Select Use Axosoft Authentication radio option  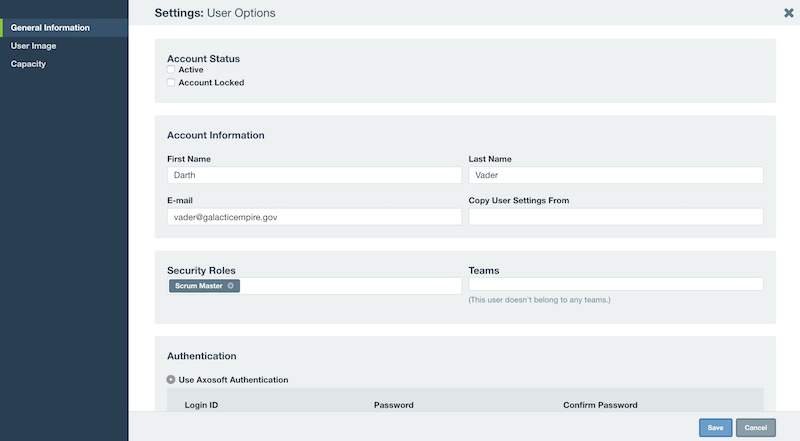pos(171,379)
